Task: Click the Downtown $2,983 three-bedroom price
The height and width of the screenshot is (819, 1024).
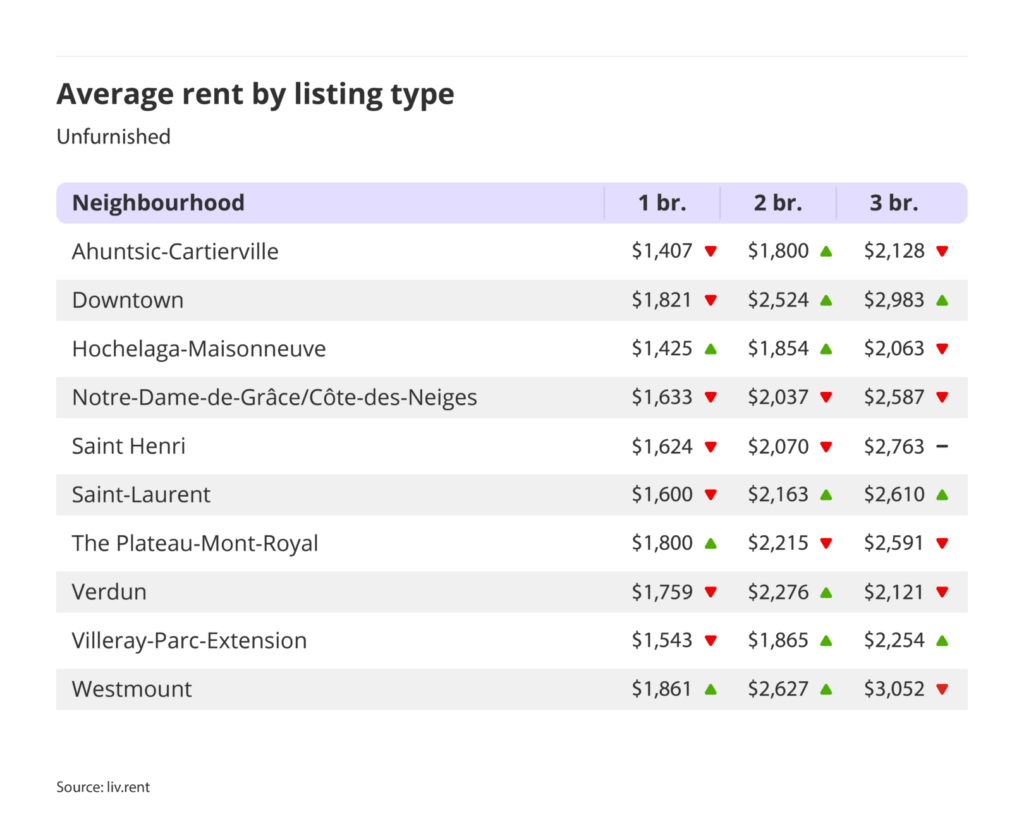Action: pyautogui.click(x=894, y=300)
